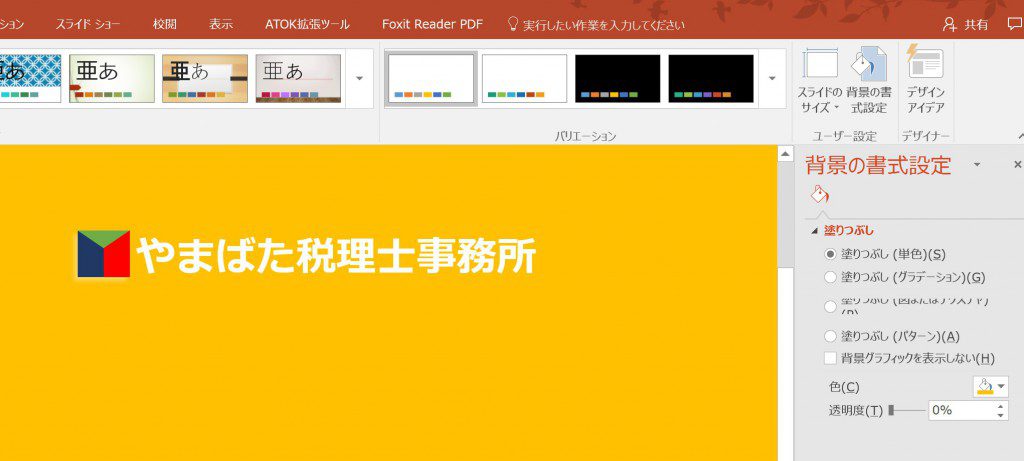The image size is (1024, 461).
Task: Collapse the ribbon with the chevron
Action: (x=1020, y=136)
